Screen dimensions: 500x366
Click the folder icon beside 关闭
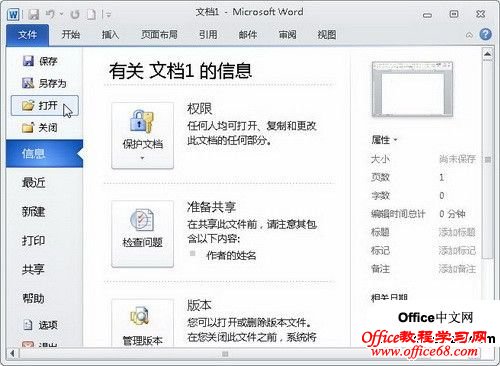point(28,127)
